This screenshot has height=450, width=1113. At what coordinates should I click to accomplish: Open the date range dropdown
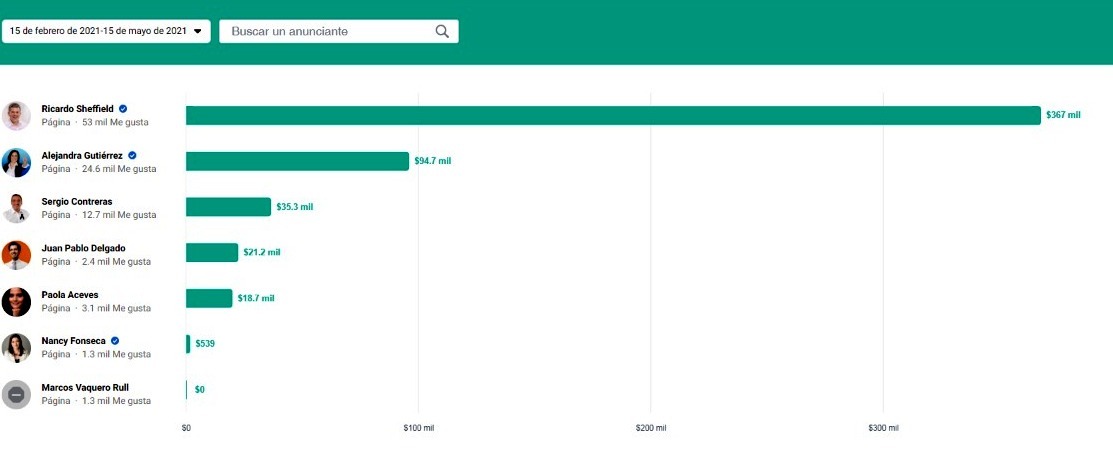[106, 31]
